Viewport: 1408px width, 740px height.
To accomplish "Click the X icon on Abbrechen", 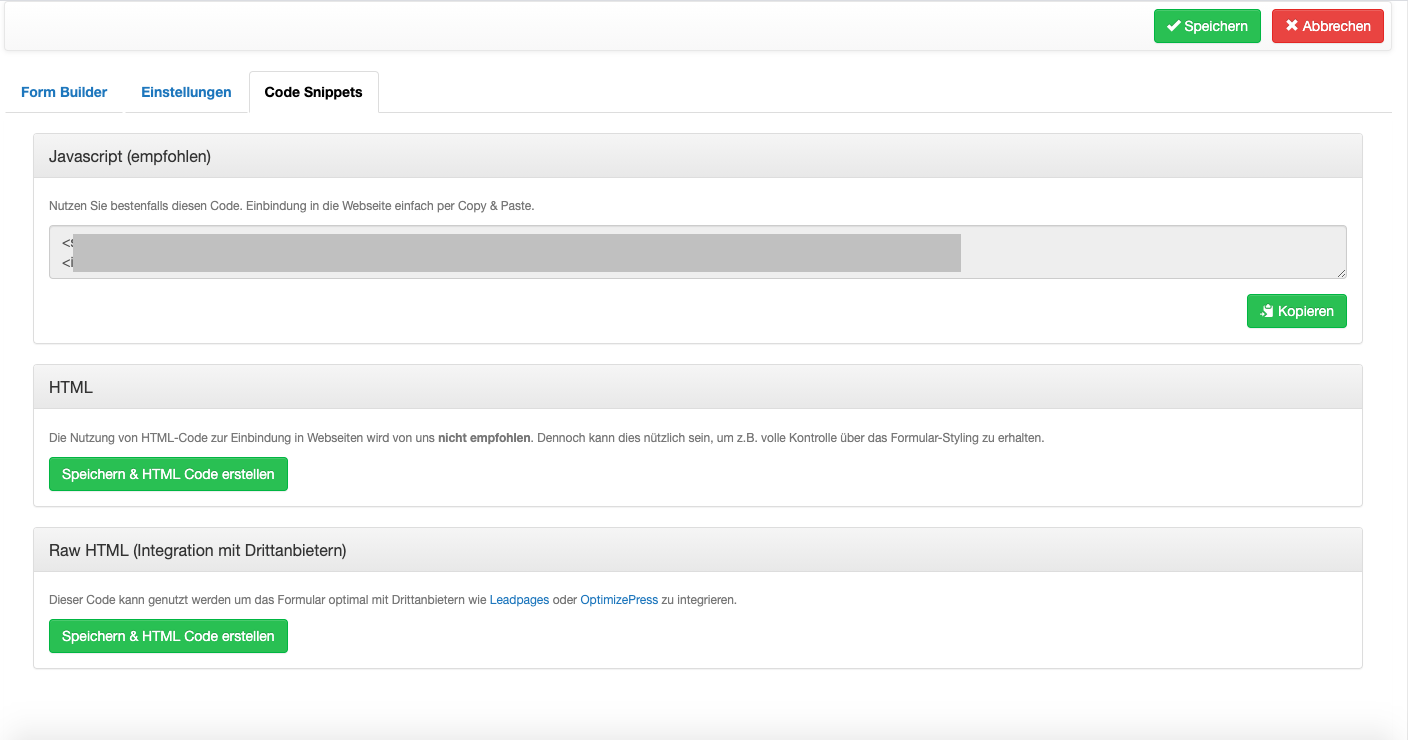I will 1292,26.
